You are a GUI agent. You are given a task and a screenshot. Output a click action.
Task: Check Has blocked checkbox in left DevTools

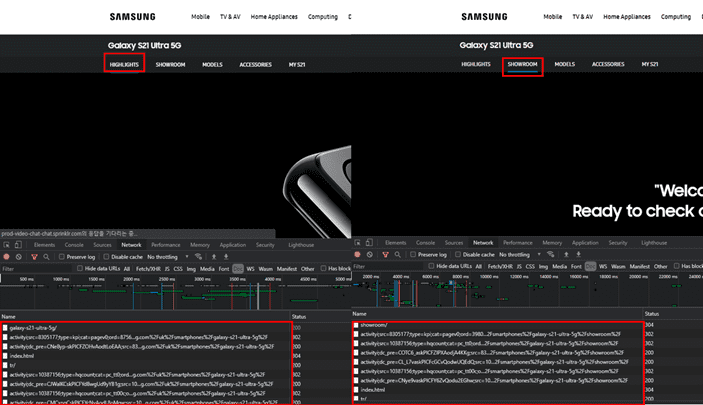(x=323, y=269)
